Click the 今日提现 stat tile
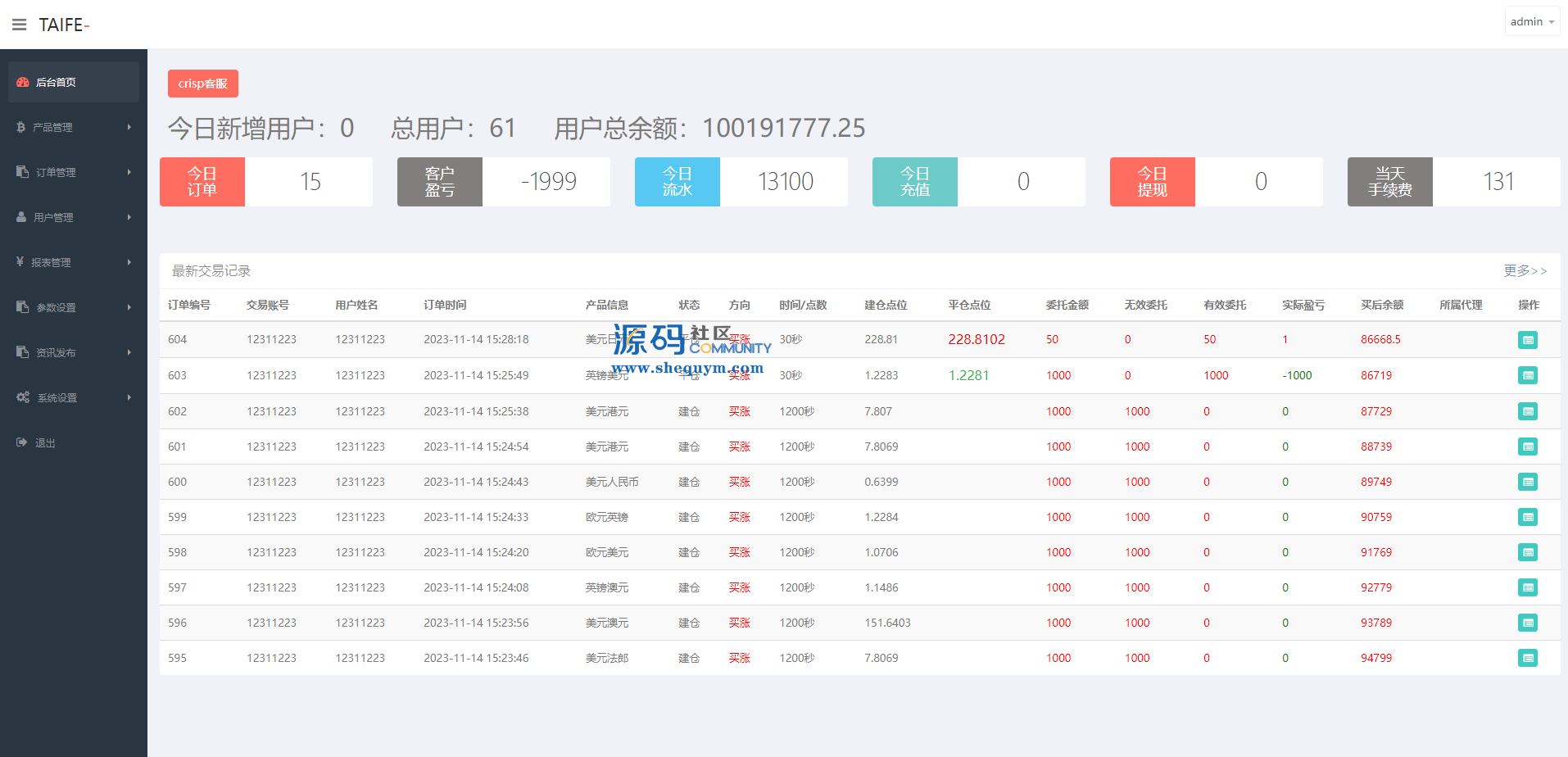This screenshot has width=1568, height=757. 1217,182
